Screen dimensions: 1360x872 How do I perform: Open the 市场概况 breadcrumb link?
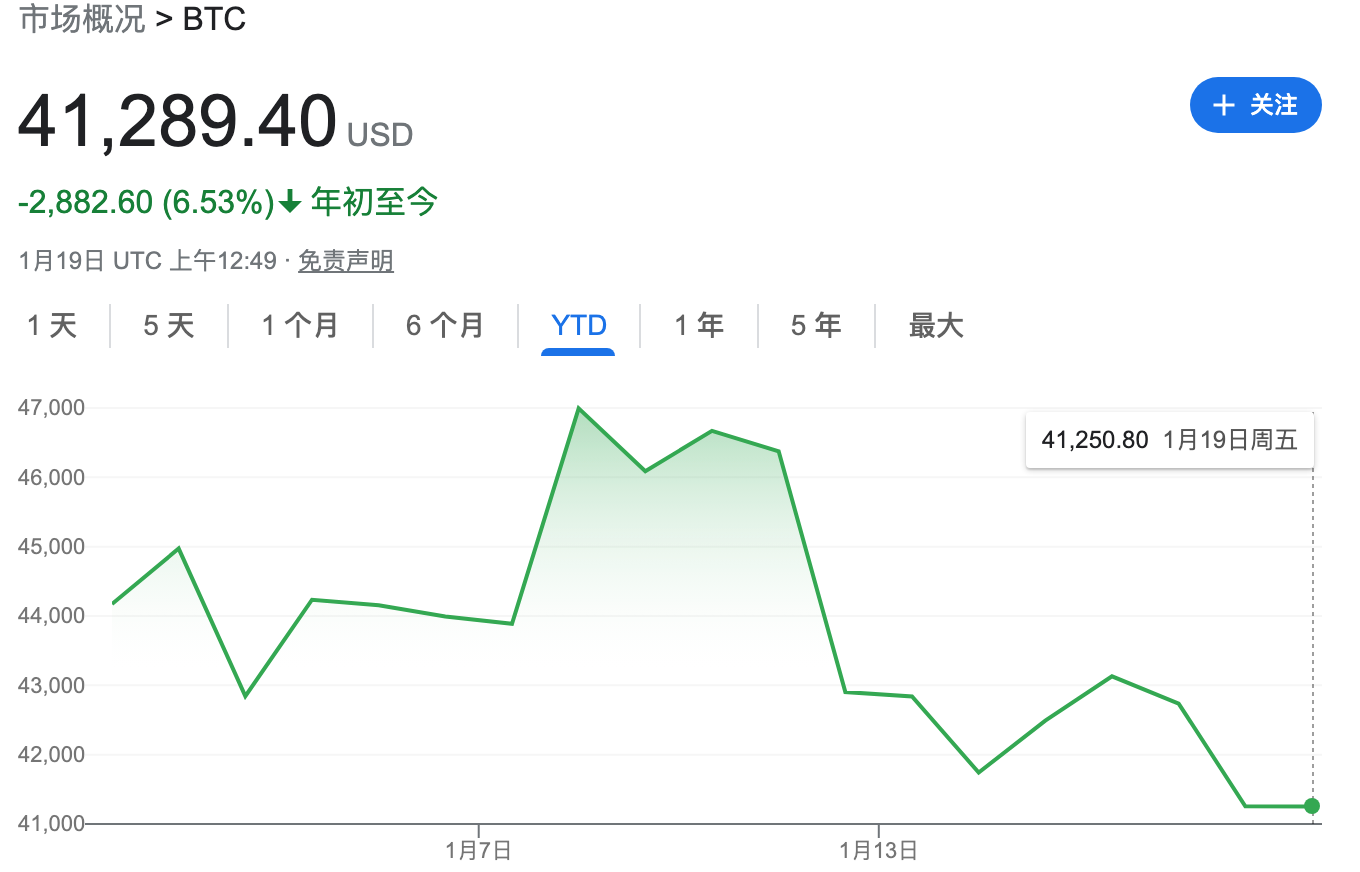82,19
